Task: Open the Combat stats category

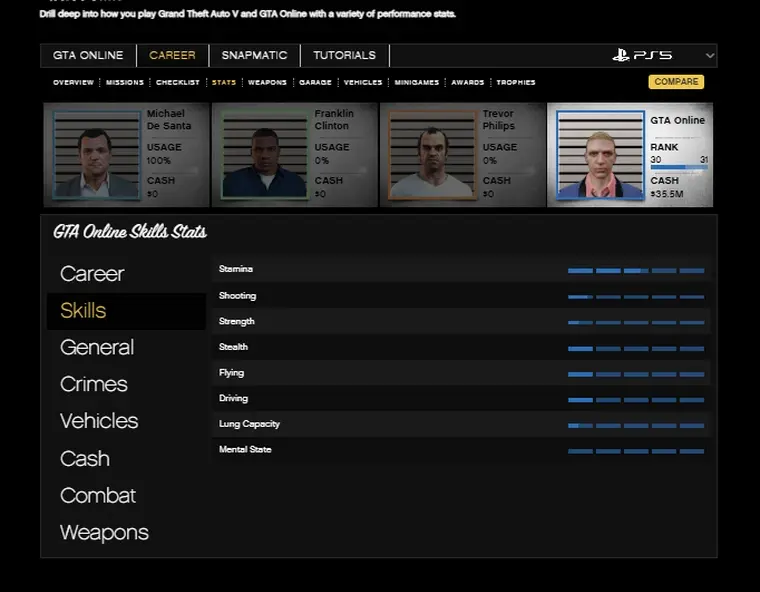Action: click(x=98, y=496)
